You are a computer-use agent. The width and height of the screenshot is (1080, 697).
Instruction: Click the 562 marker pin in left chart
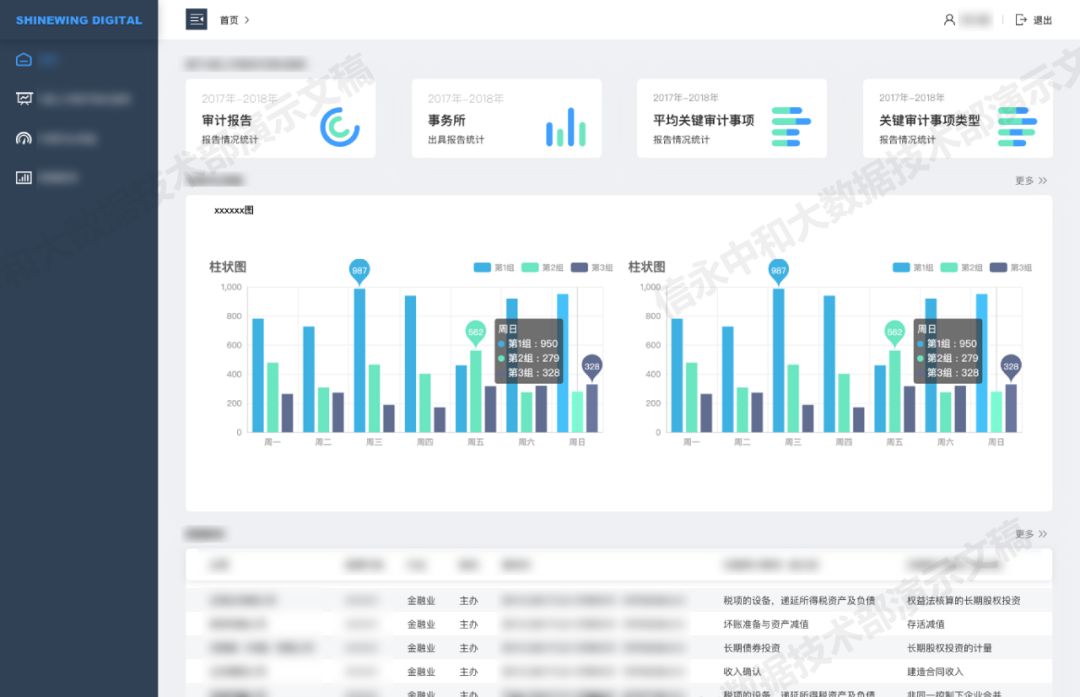click(475, 333)
